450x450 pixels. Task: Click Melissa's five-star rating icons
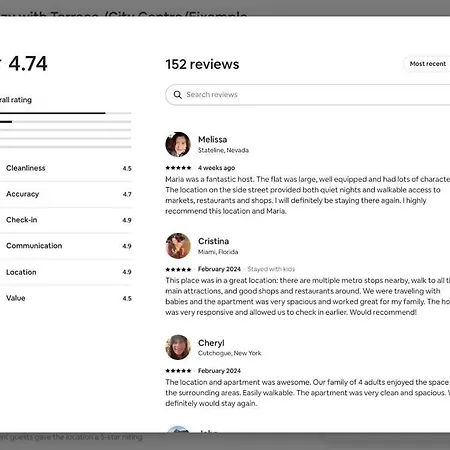(178, 168)
